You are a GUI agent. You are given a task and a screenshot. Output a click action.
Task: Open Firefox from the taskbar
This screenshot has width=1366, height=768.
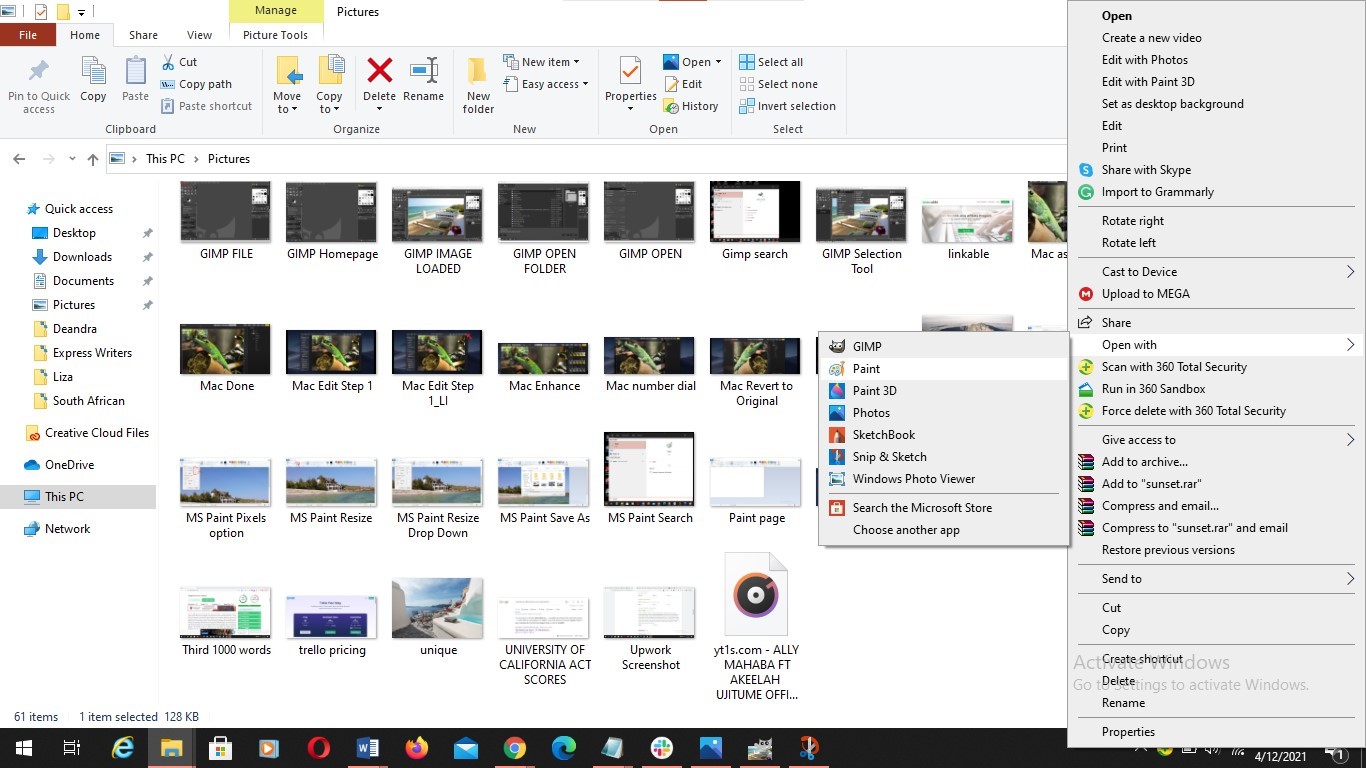click(x=417, y=748)
